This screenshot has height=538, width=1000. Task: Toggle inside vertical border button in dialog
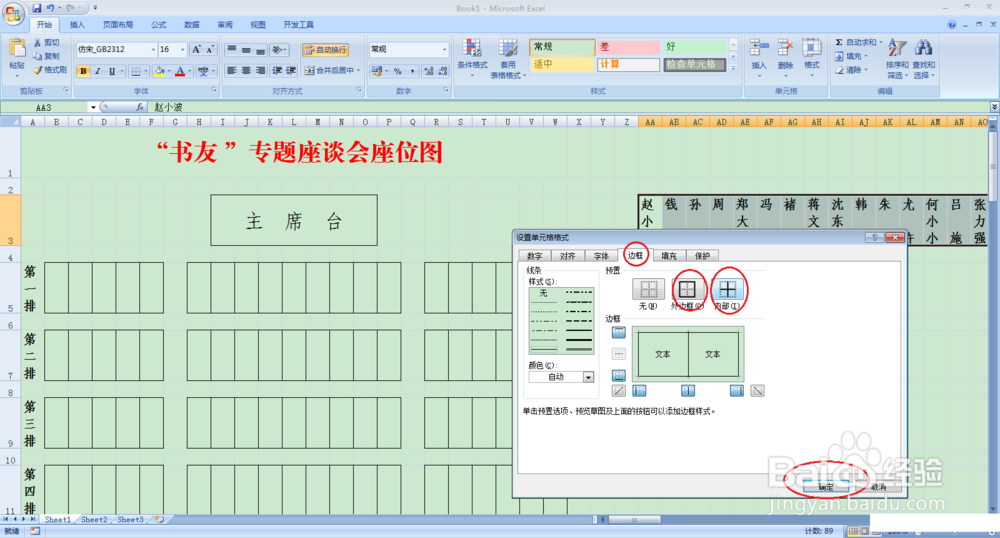(688, 391)
